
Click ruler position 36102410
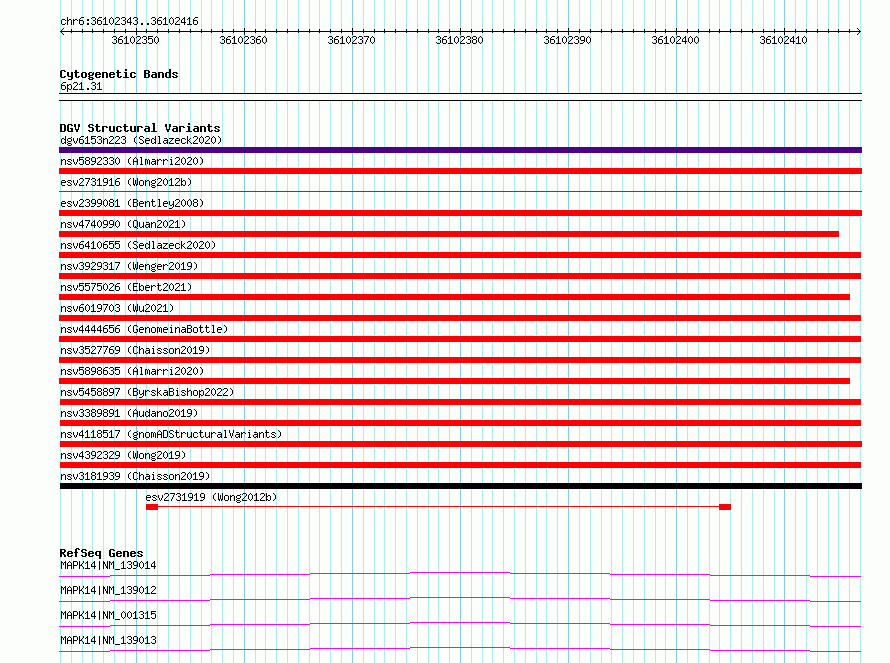click(x=783, y=40)
